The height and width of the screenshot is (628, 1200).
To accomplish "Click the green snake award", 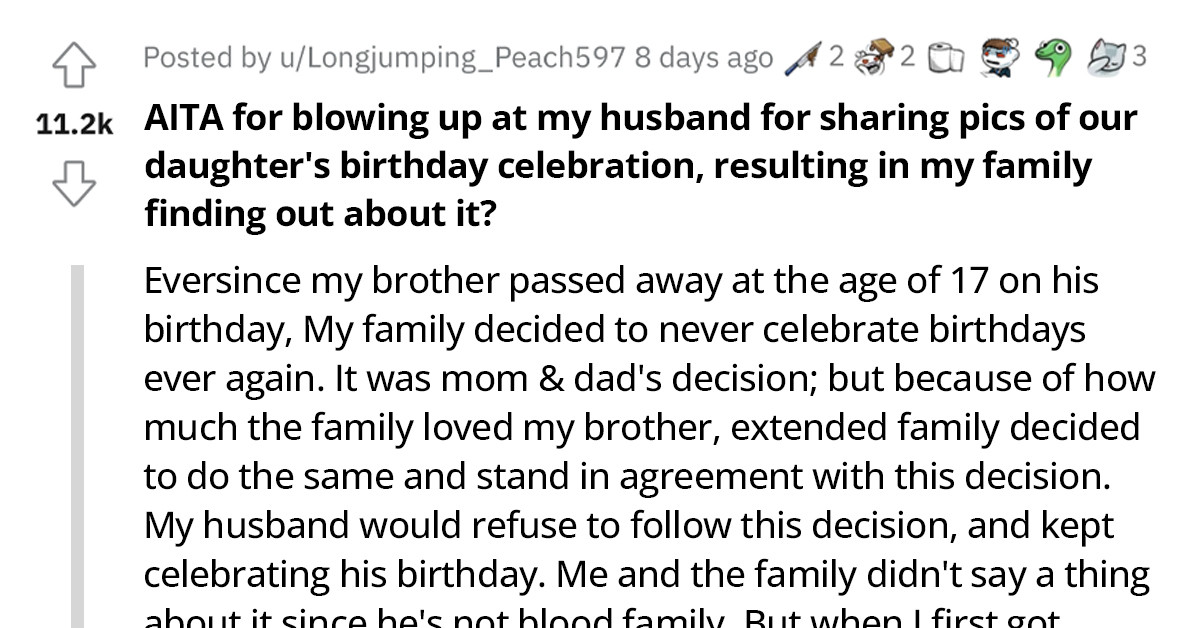I will pos(1051,57).
